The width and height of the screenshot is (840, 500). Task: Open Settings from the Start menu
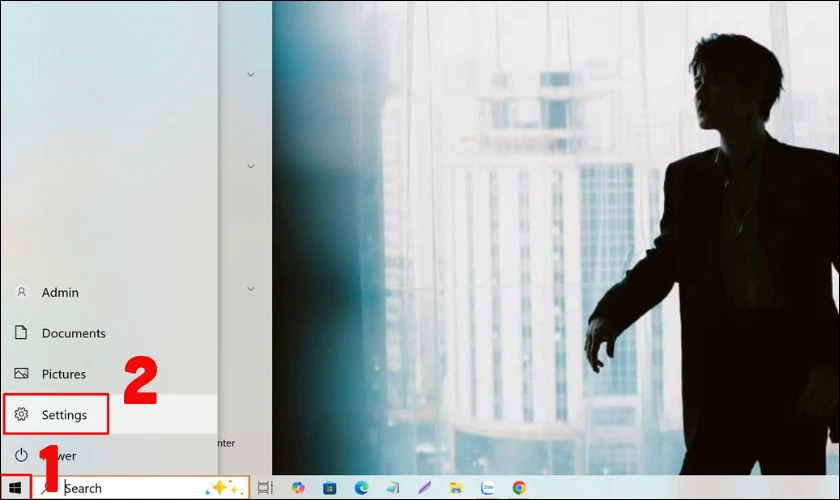tap(109, 415)
